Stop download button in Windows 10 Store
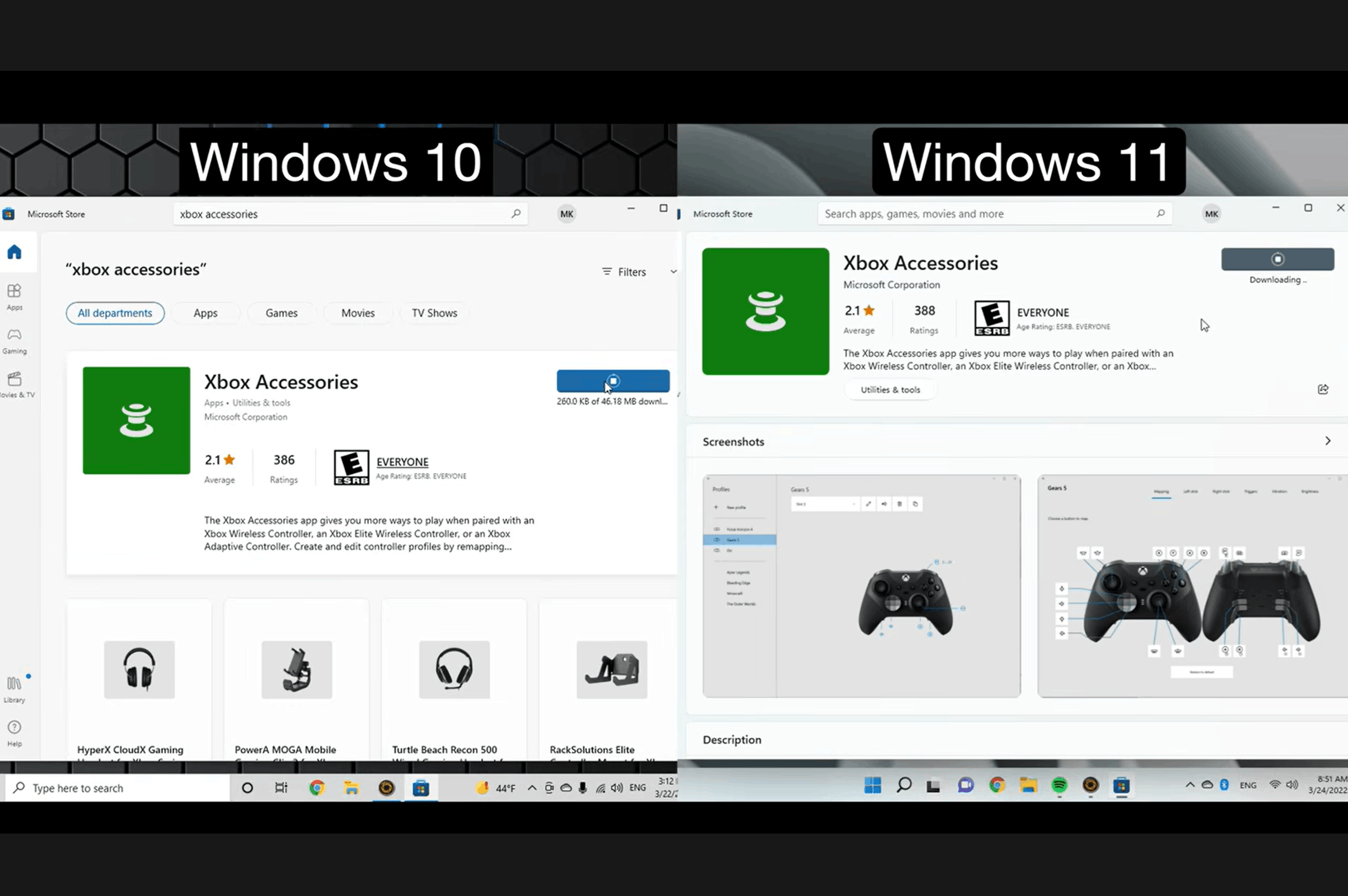 tap(613, 381)
